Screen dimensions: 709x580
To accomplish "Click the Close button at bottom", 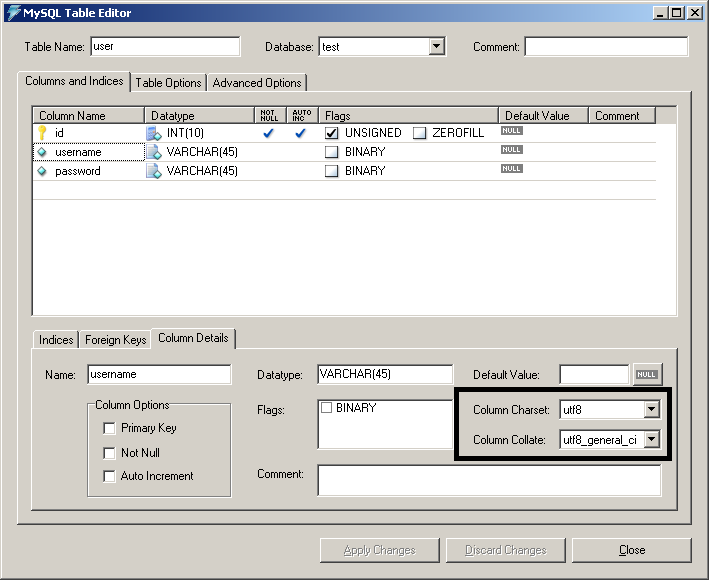I will [x=632, y=550].
